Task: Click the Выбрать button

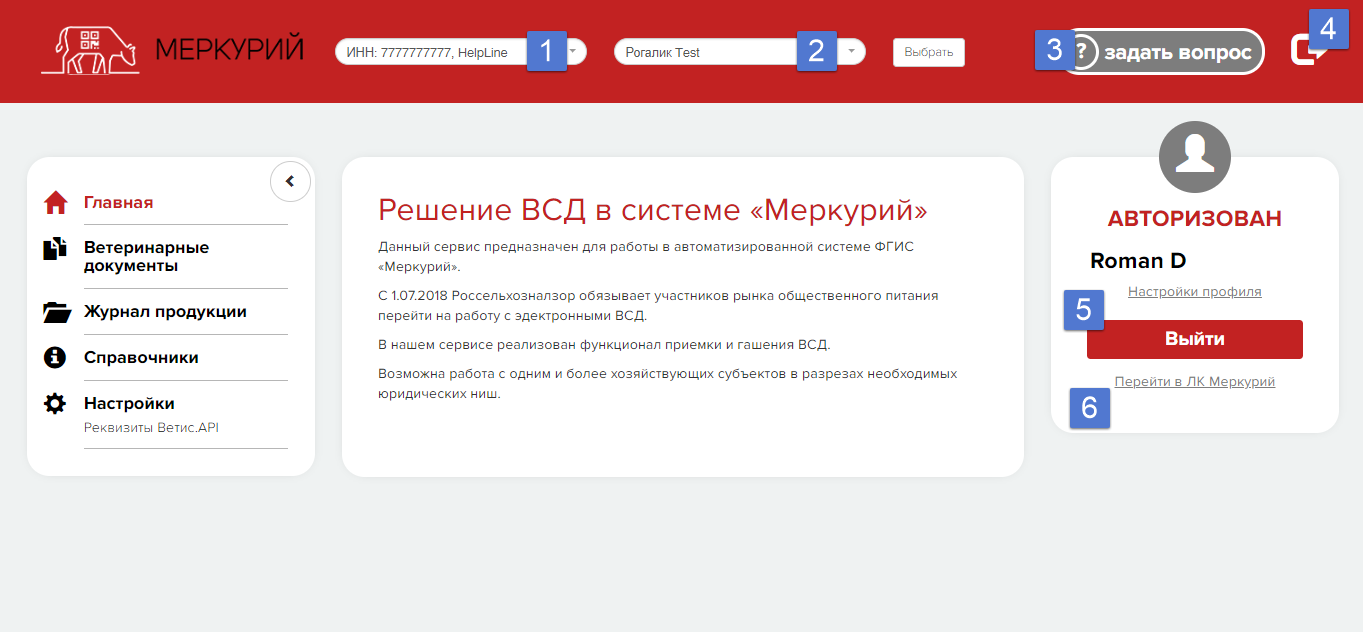Action: (929, 52)
